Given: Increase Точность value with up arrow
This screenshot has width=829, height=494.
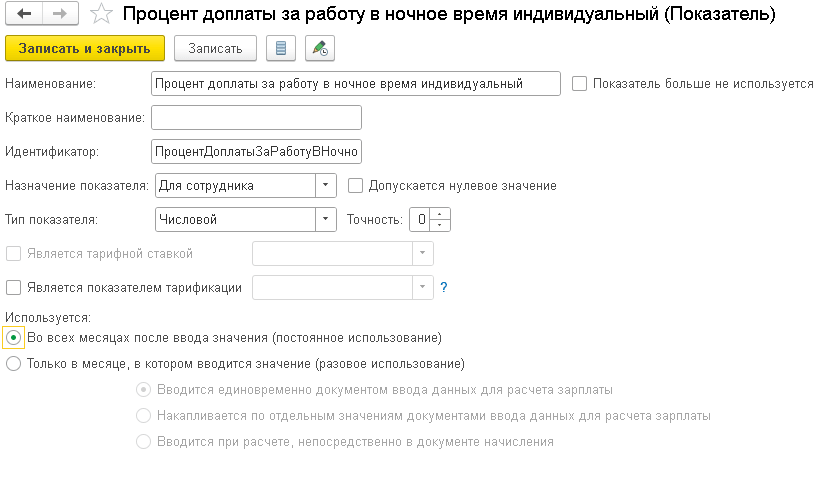Looking at the screenshot, I should 444,213.
